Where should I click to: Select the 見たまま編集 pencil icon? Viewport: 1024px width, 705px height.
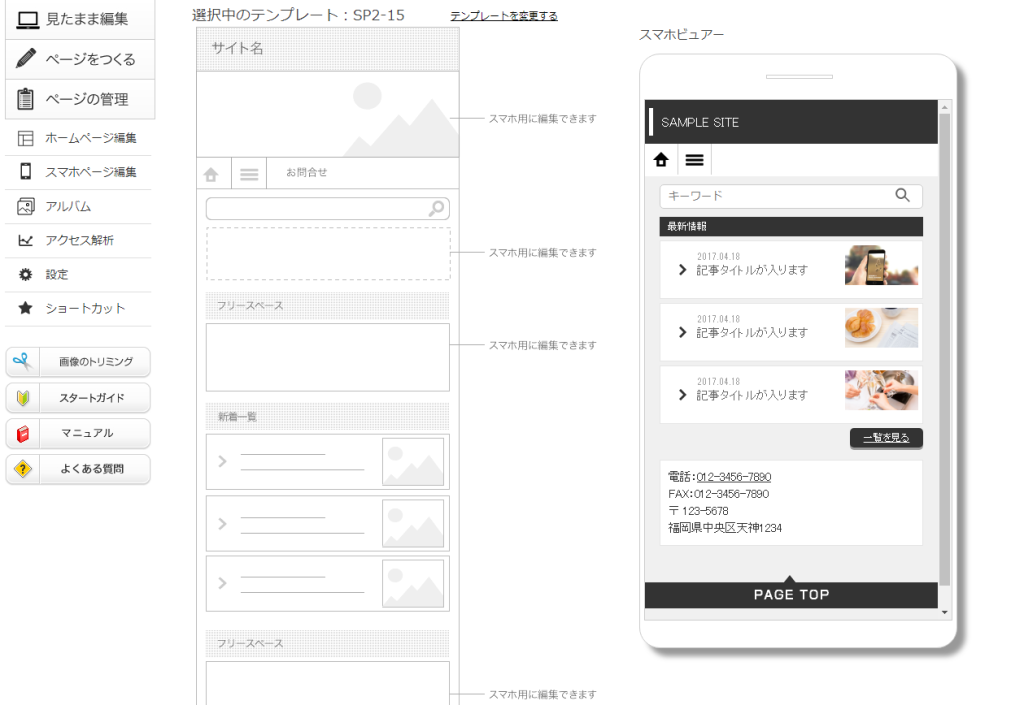click(x=27, y=18)
